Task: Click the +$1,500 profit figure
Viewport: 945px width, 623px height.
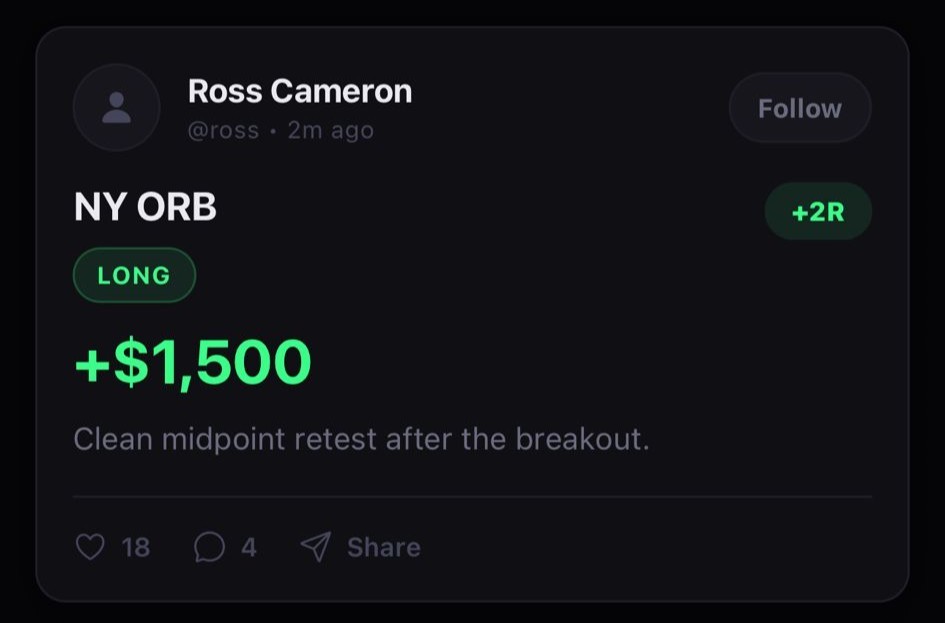Action: tap(193, 362)
